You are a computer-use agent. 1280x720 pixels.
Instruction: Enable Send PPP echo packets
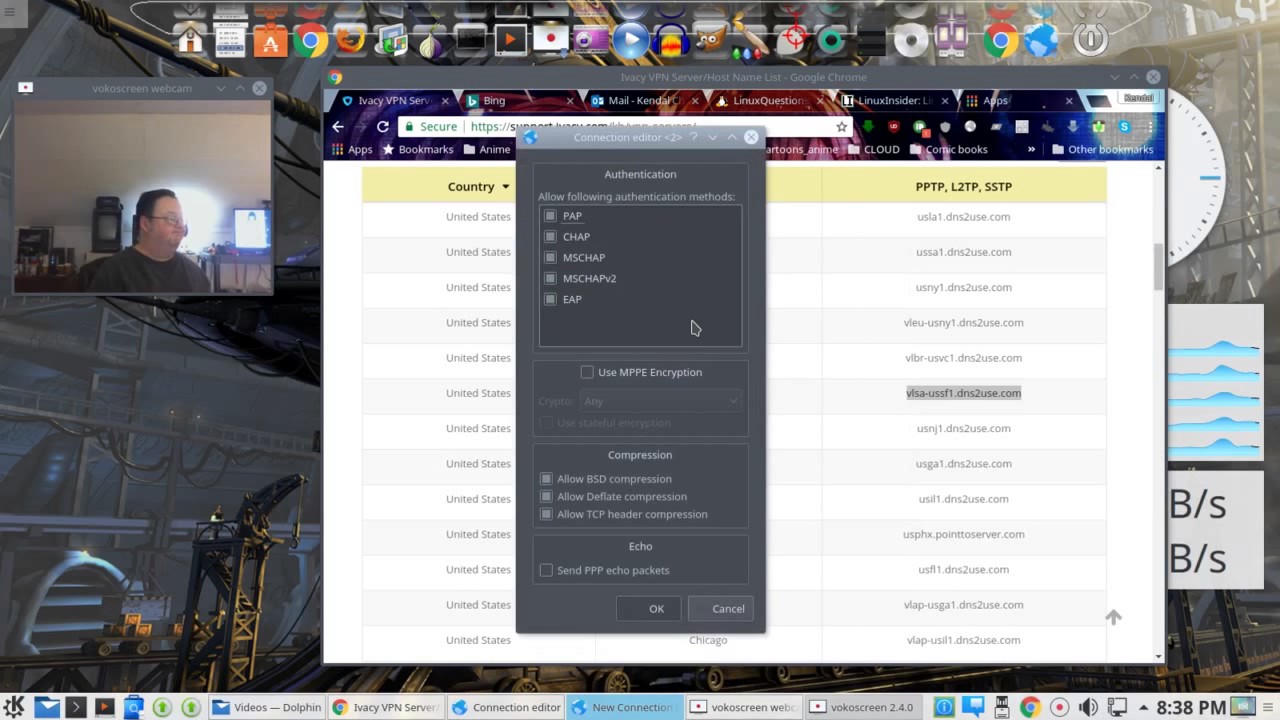pos(546,570)
